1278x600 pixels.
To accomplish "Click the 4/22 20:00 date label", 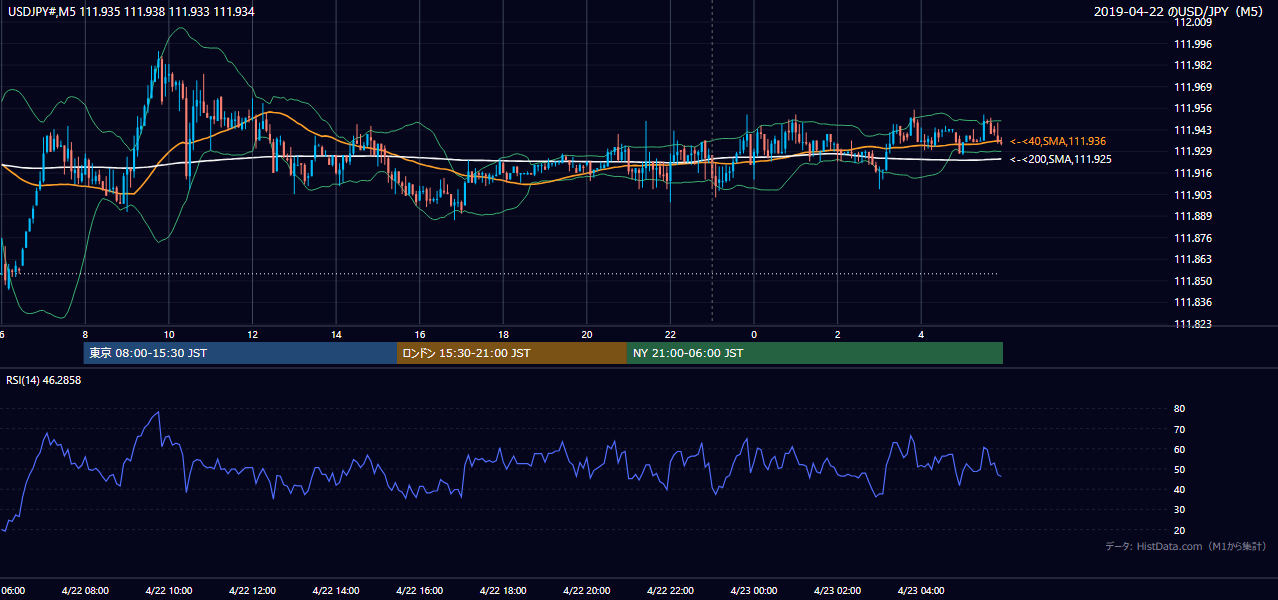I will click(587, 591).
